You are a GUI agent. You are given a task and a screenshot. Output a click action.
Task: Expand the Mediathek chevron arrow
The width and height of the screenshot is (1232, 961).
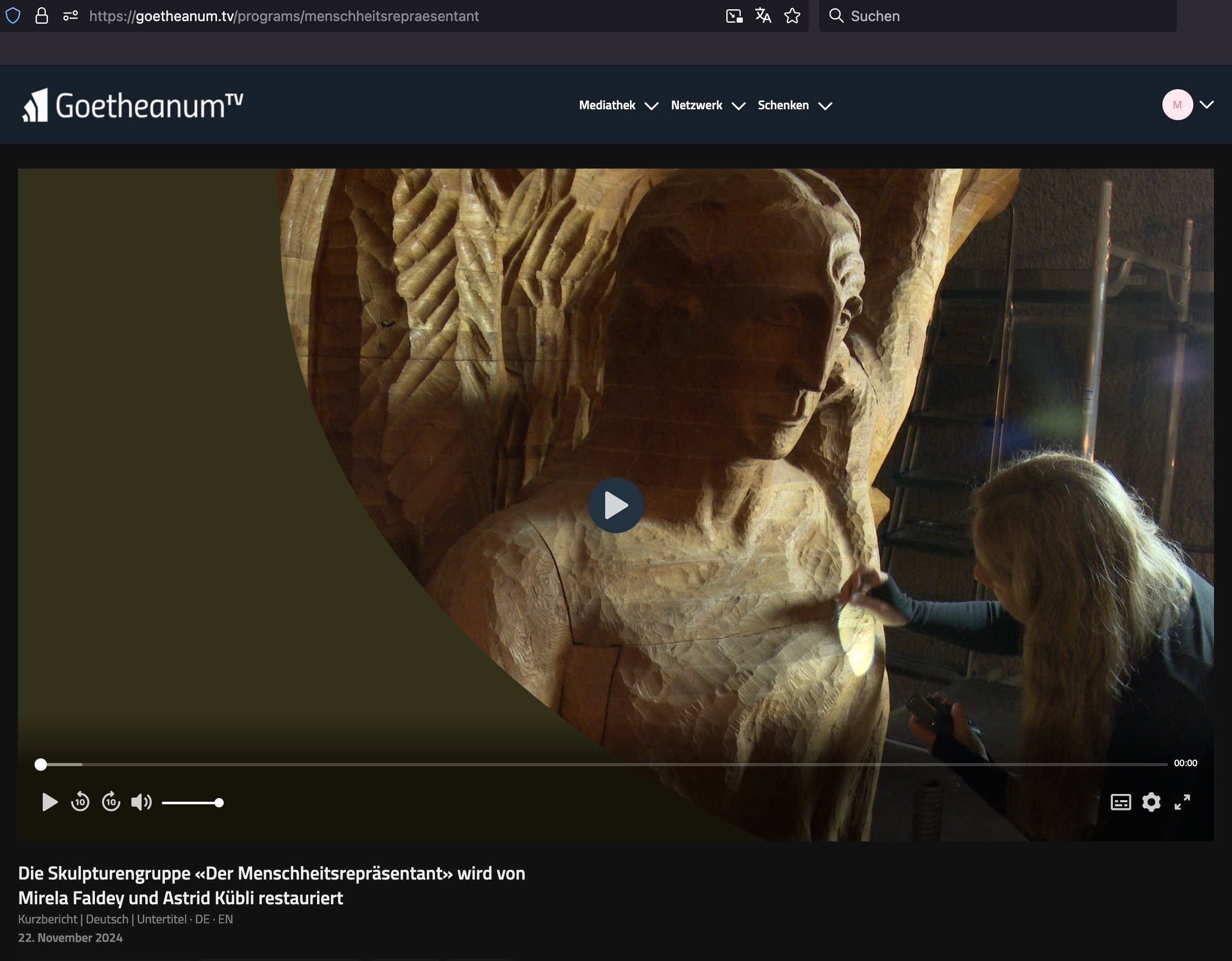tap(651, 106)
